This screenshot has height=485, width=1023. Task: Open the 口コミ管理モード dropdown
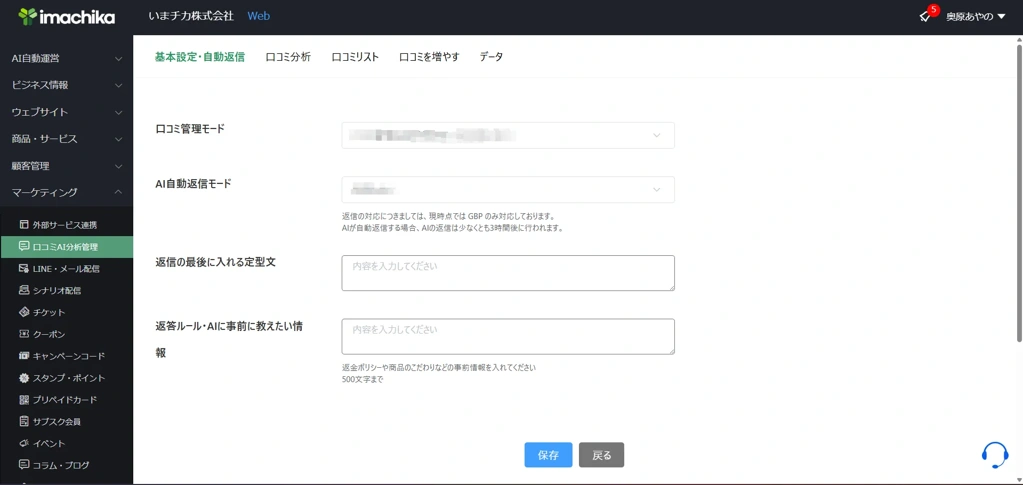[x=508, y=135]
